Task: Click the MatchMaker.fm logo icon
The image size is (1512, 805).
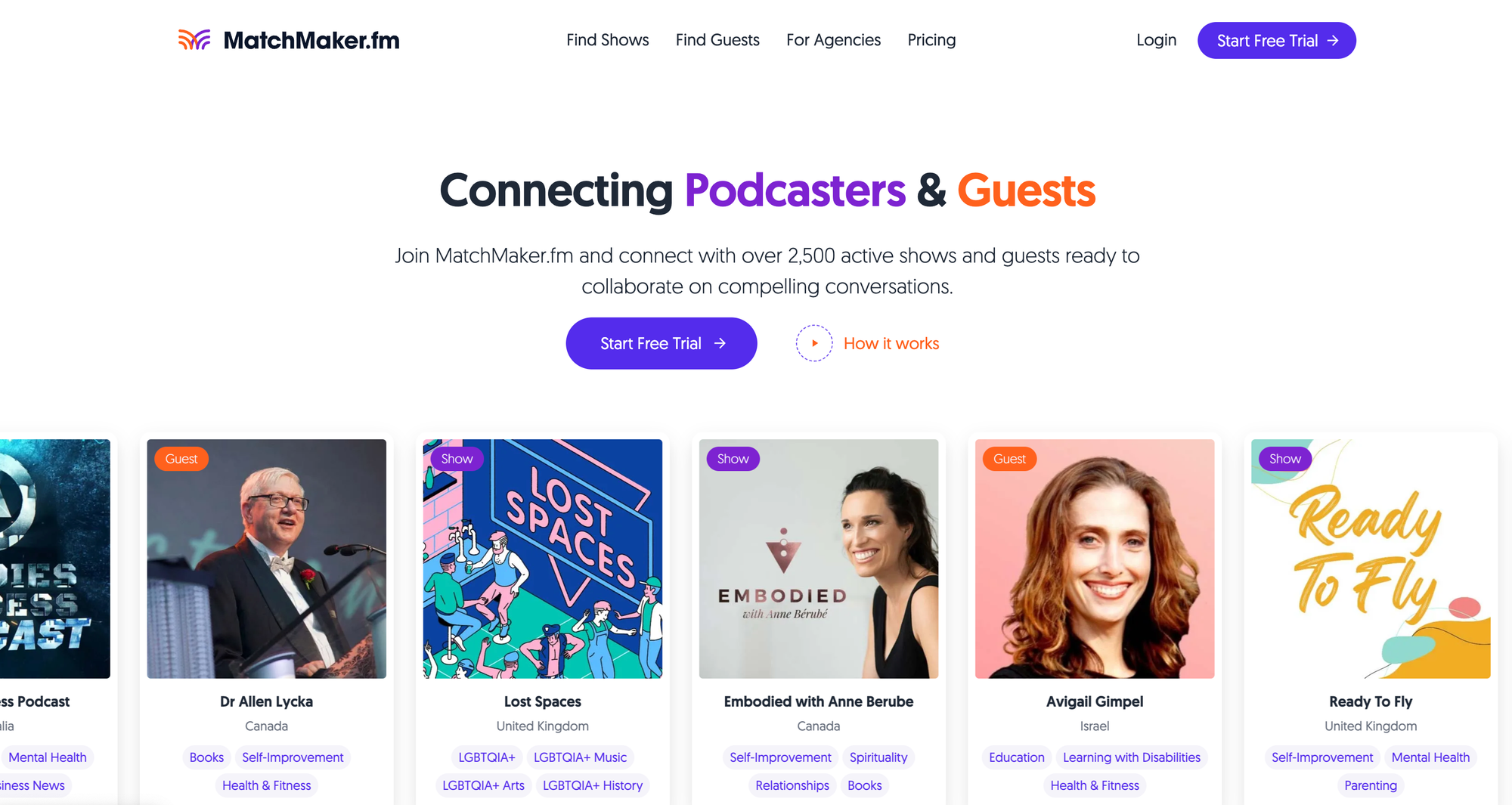Action: 194,40
